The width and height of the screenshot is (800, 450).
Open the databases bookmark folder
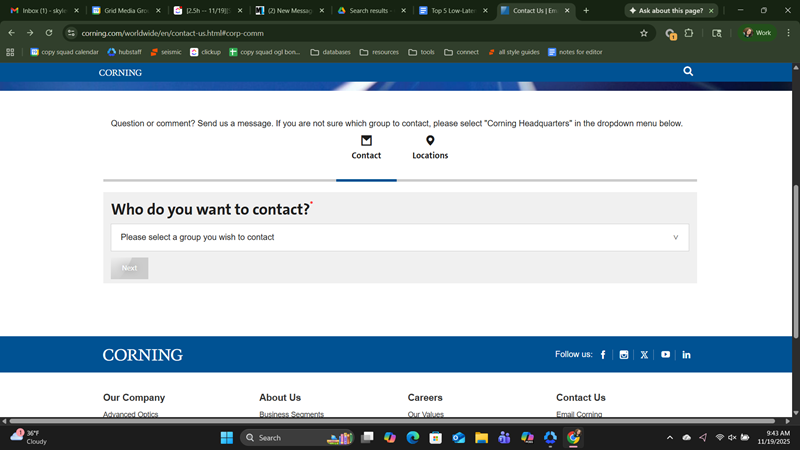point(330,52)
